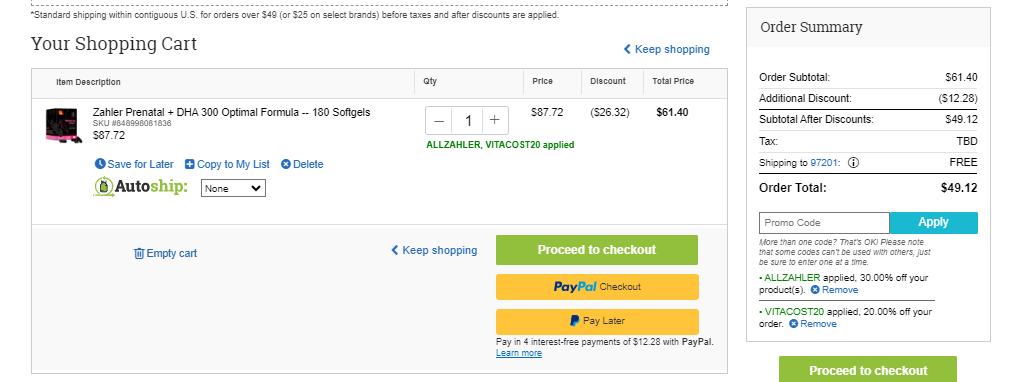Screen dimensions: 1019x382
Task: Click Keep shopping link beside checkout button
Action: (434, 250)
